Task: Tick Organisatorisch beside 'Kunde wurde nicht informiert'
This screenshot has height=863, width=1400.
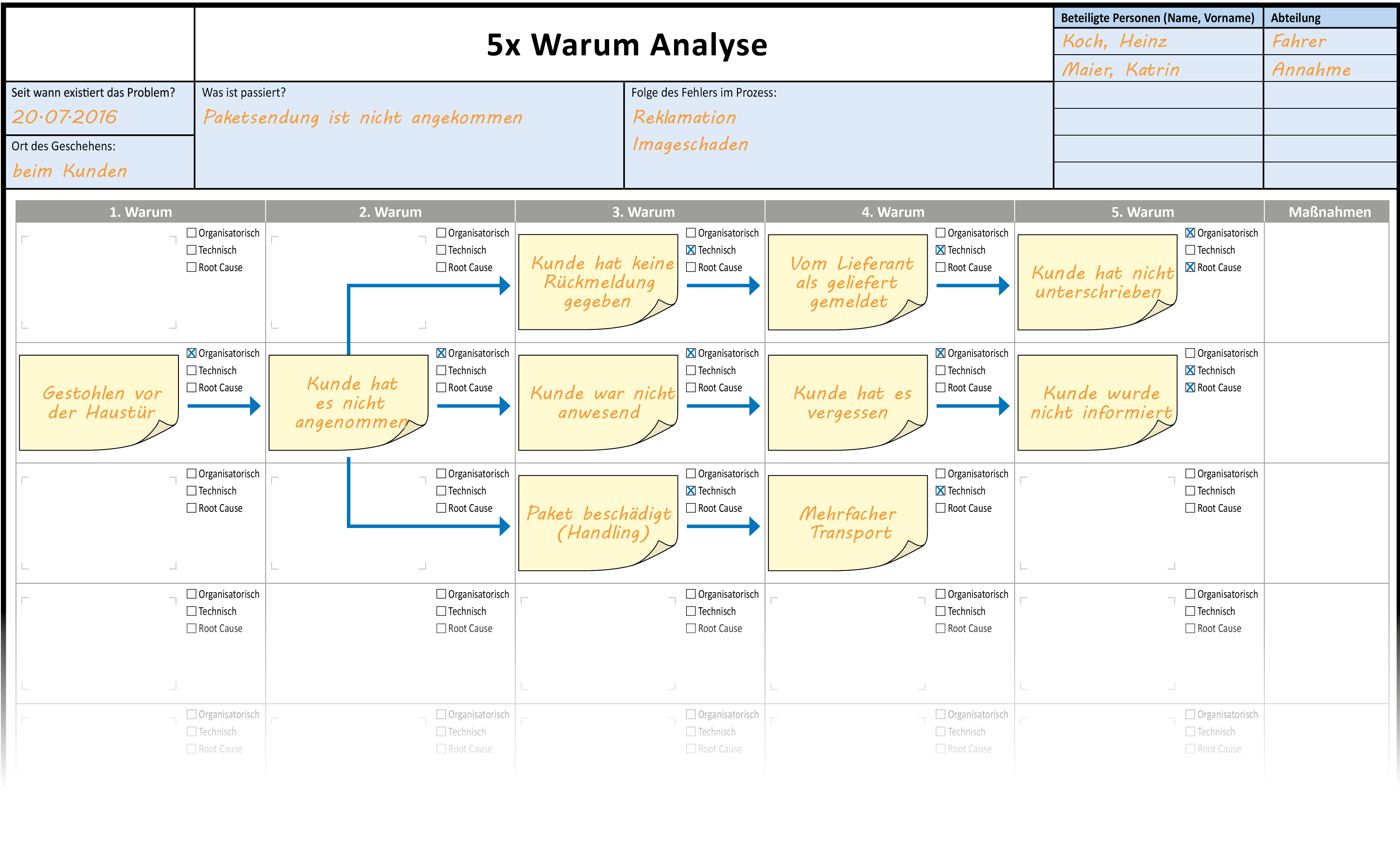Action: [1190, 353]
